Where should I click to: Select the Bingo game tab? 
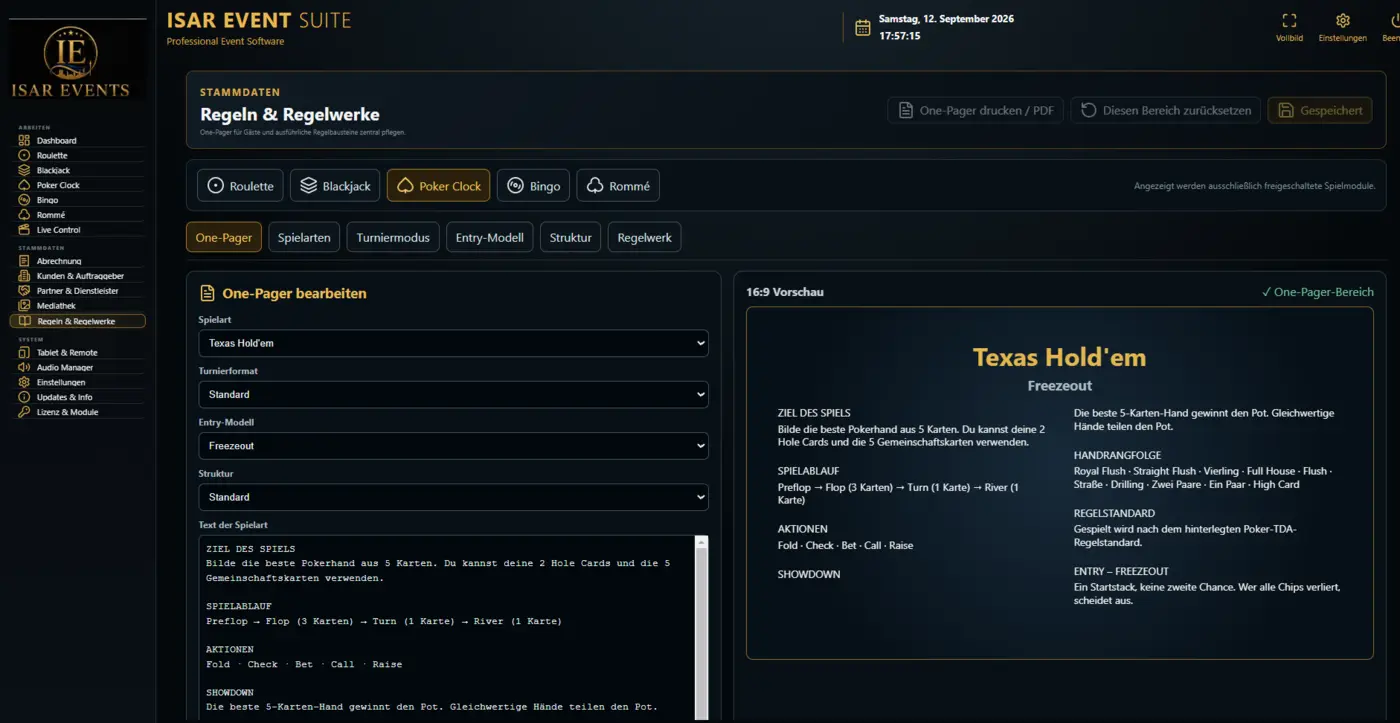pyautogui.click(x=533, y=186)
